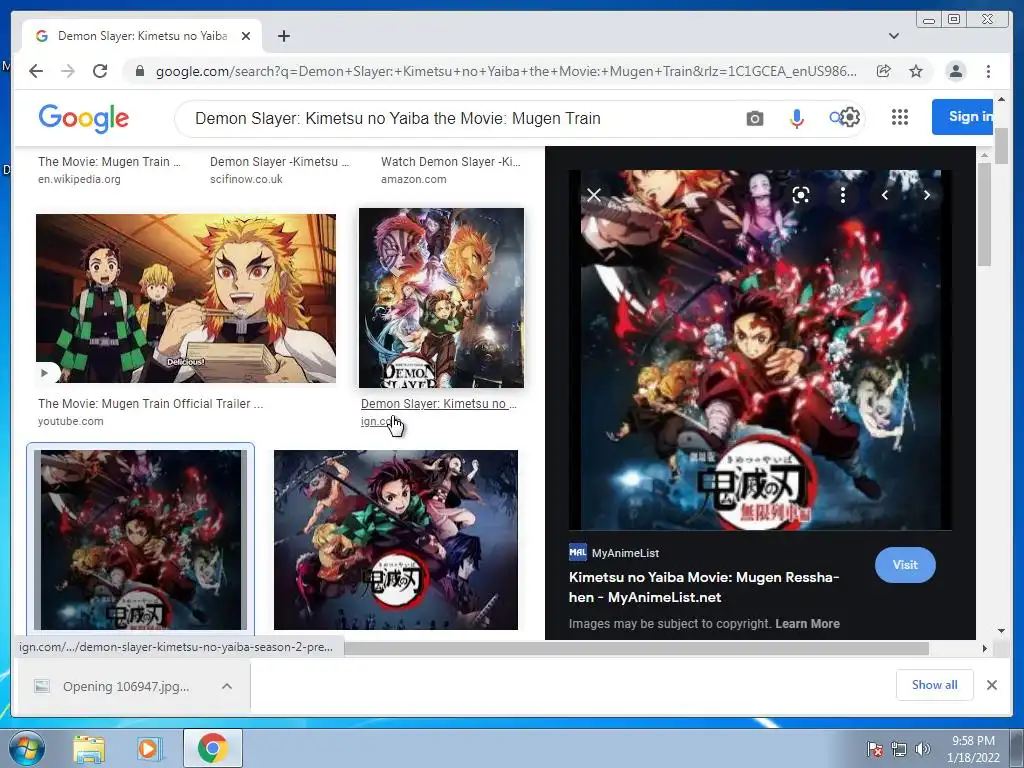Go back to the previous page
This screenshot has height=768, width=1024.
click(36, 71)
